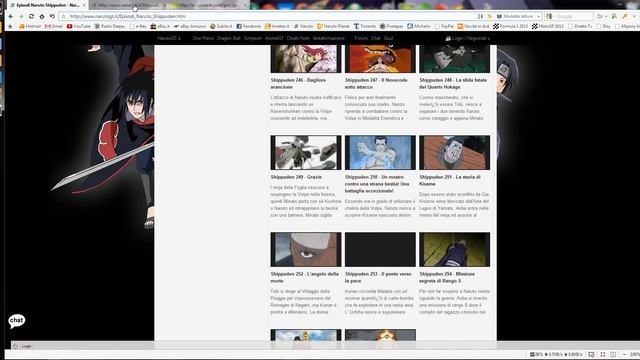Open Hotmail bookmark

coord(30,26)
